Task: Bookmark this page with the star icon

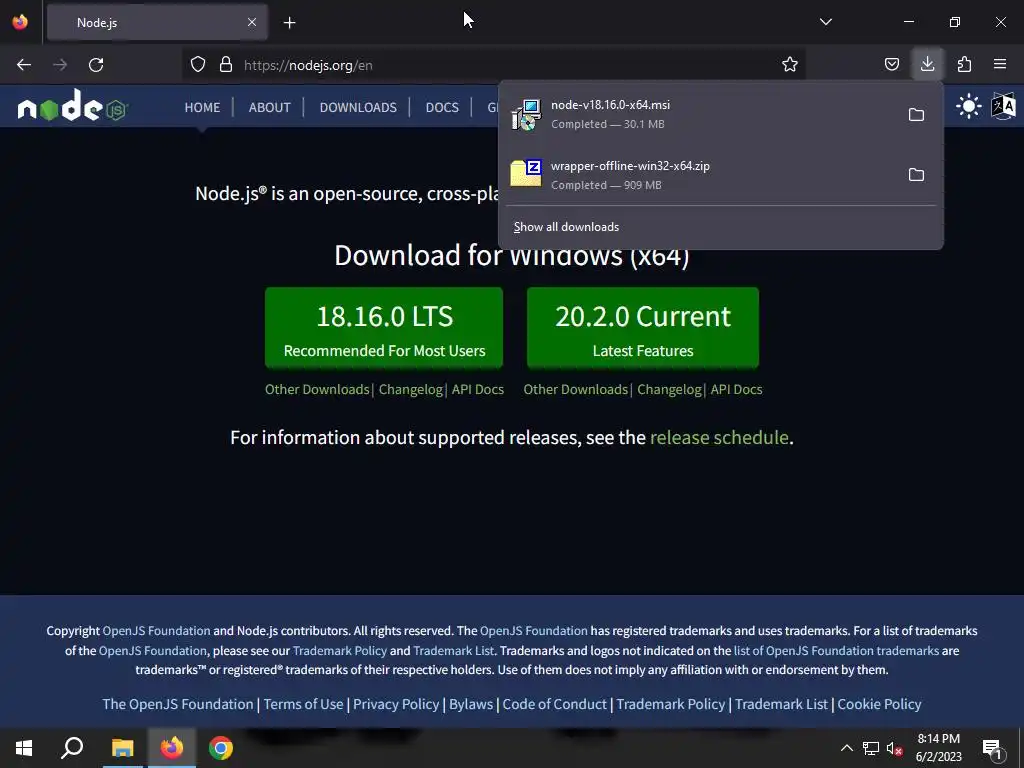Action: [790, 65]
